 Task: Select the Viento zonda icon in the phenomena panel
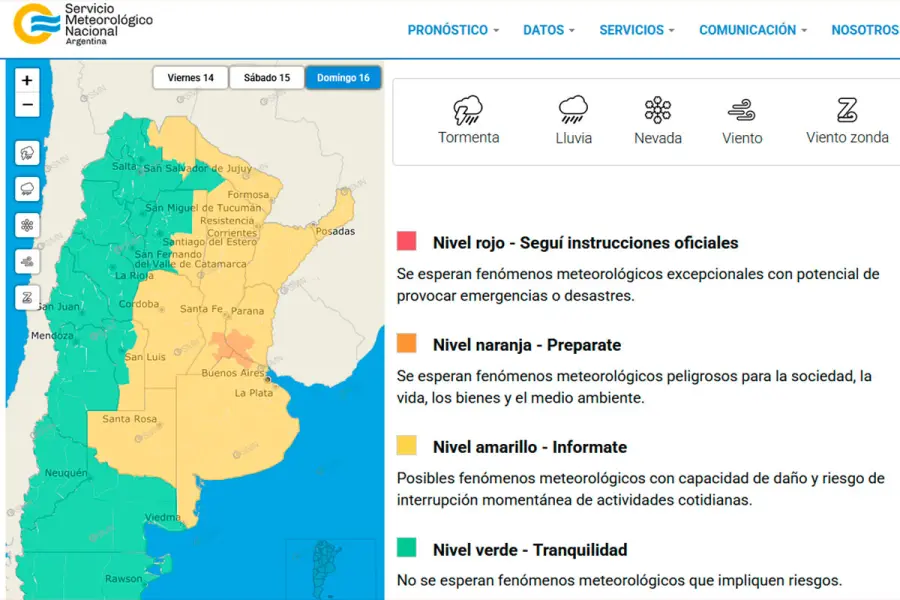[x=847, y=109]
